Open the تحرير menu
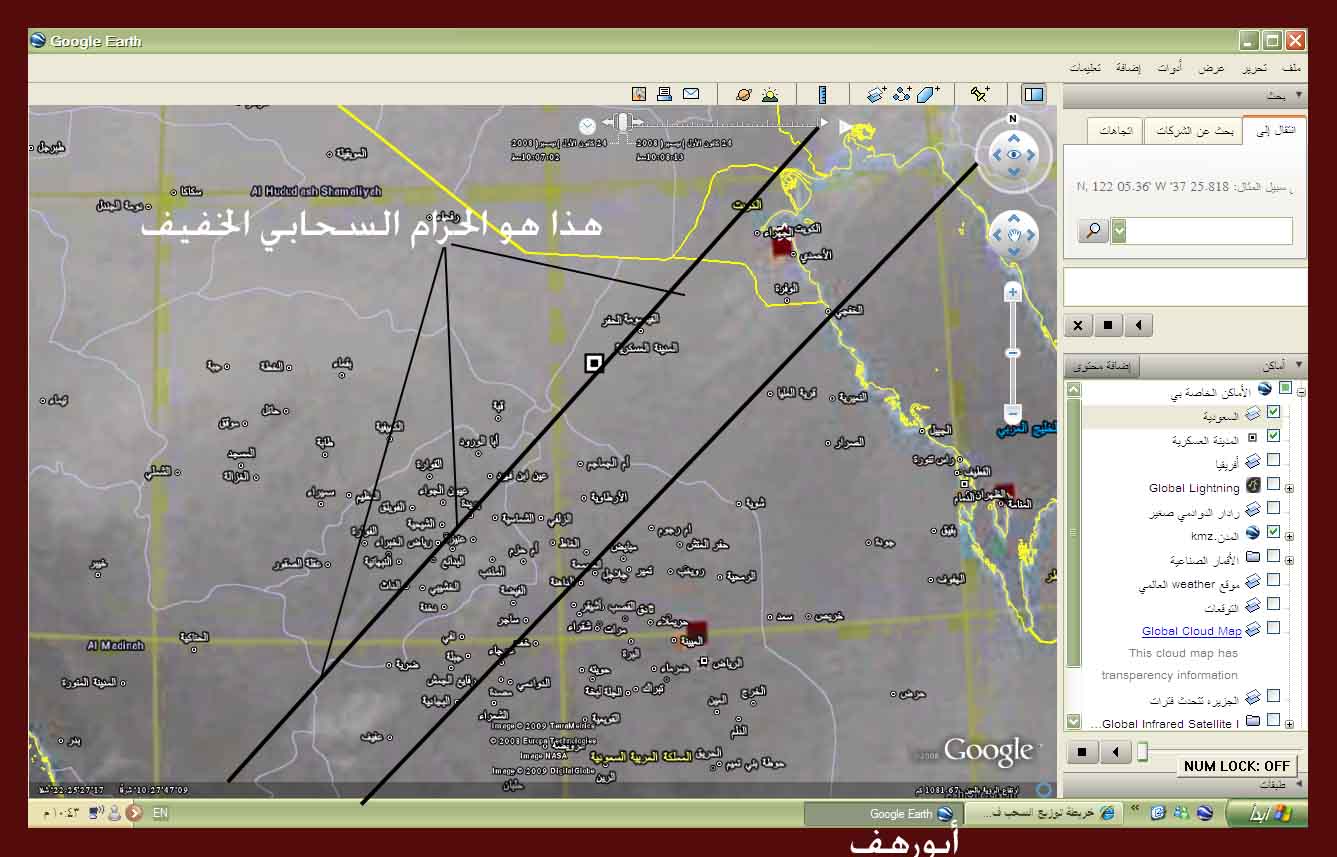The width and height of the screenshot is (1337, 857). pyautogui.click(x=1255, y=67)
